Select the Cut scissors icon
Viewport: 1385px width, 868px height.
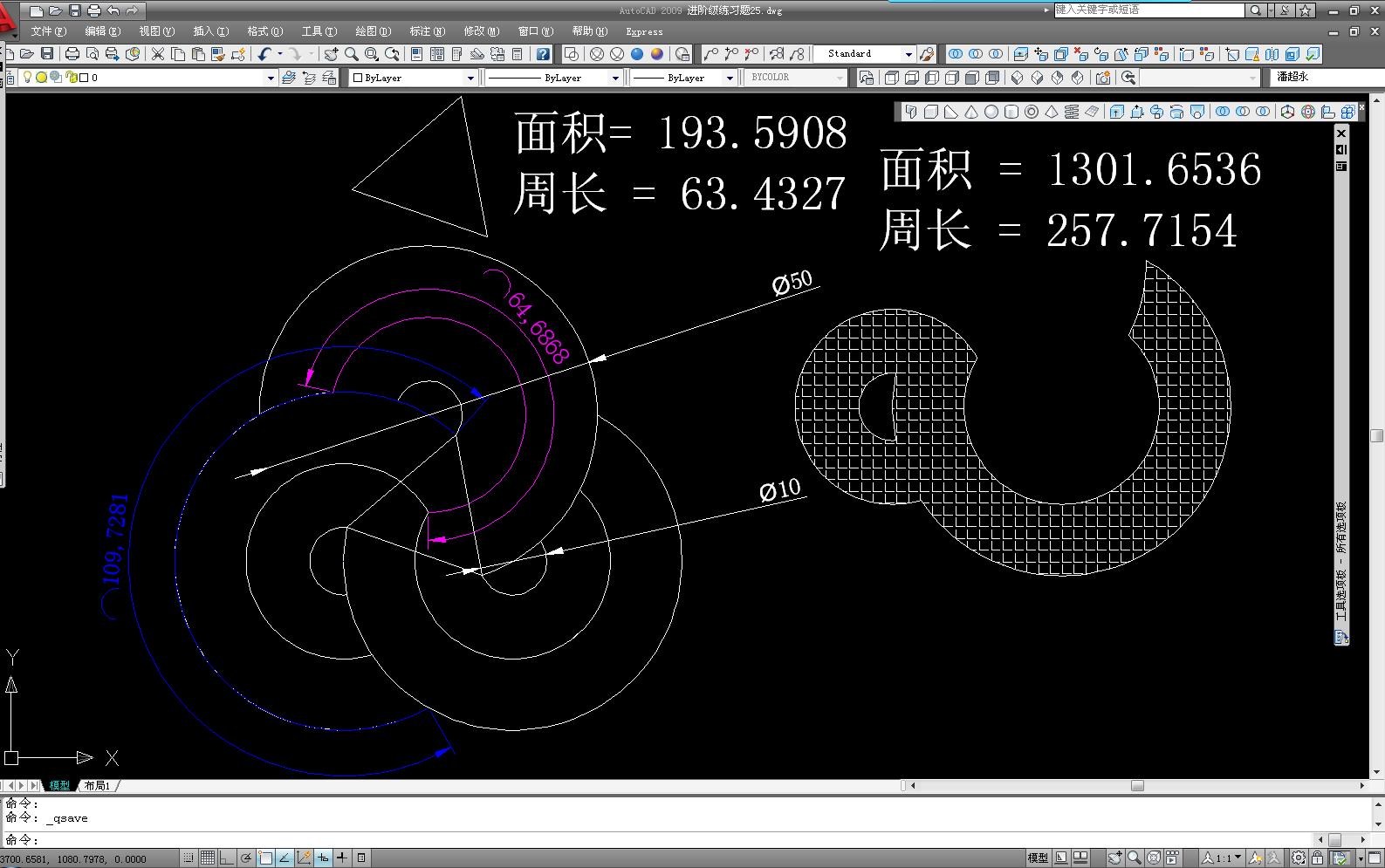(158, 54)
